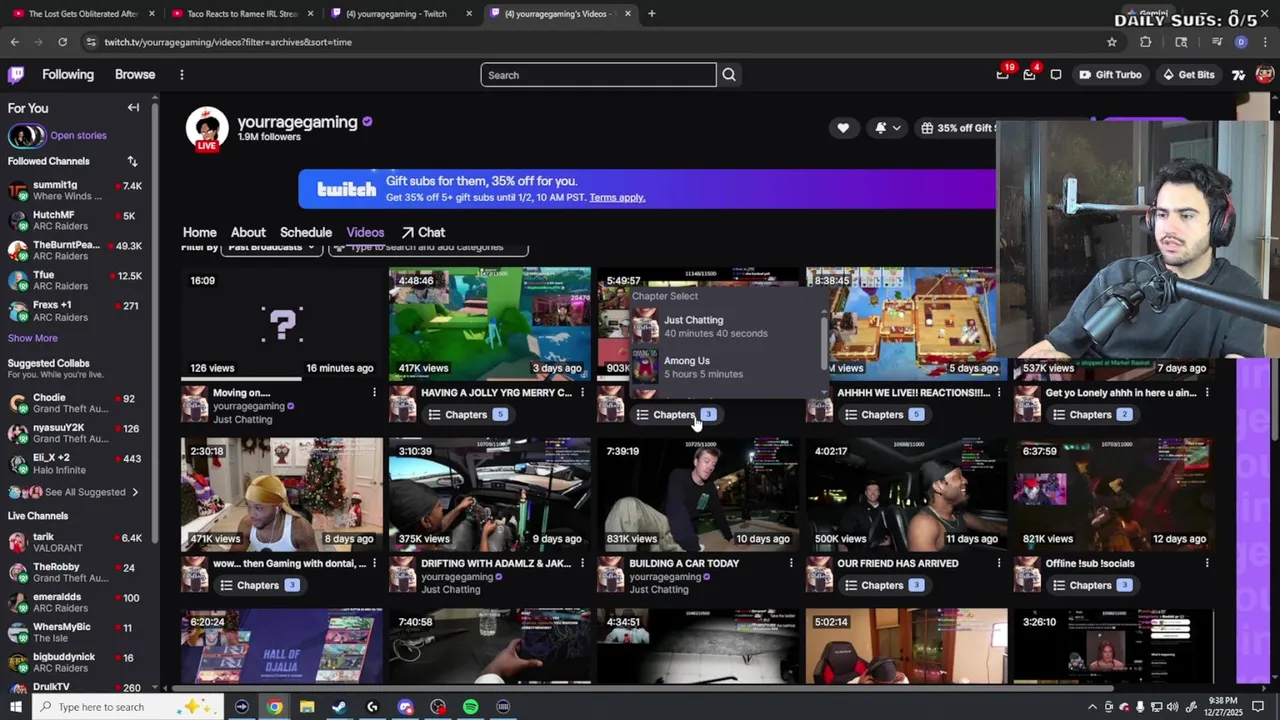1280x720 pixels.
Task: Open the mail icon with 4 badge
Action: [x=1029, y=75]
